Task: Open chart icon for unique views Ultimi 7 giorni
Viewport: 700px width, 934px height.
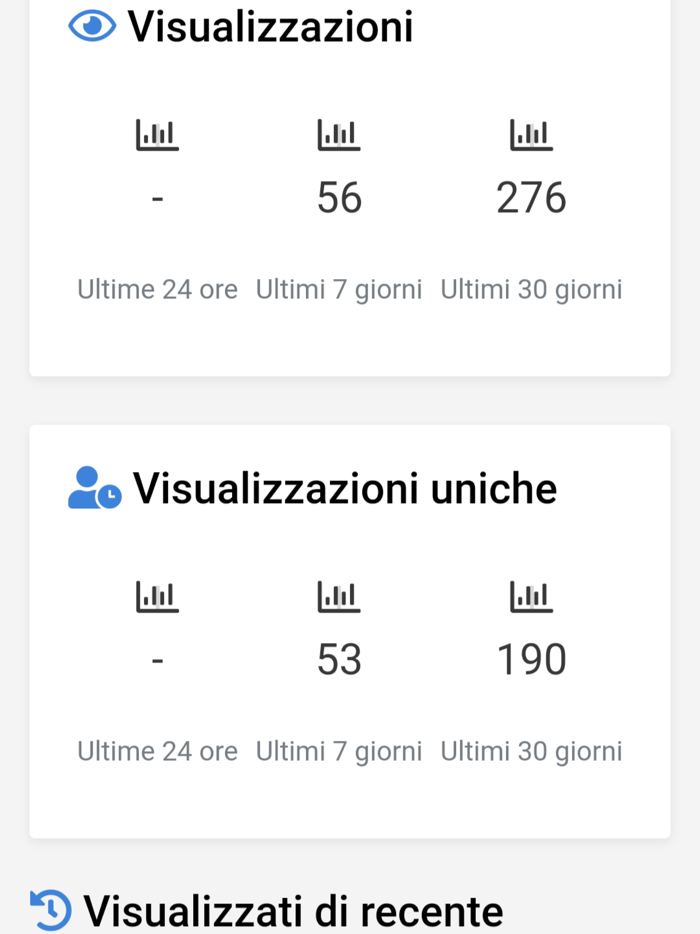Action: 339,597
